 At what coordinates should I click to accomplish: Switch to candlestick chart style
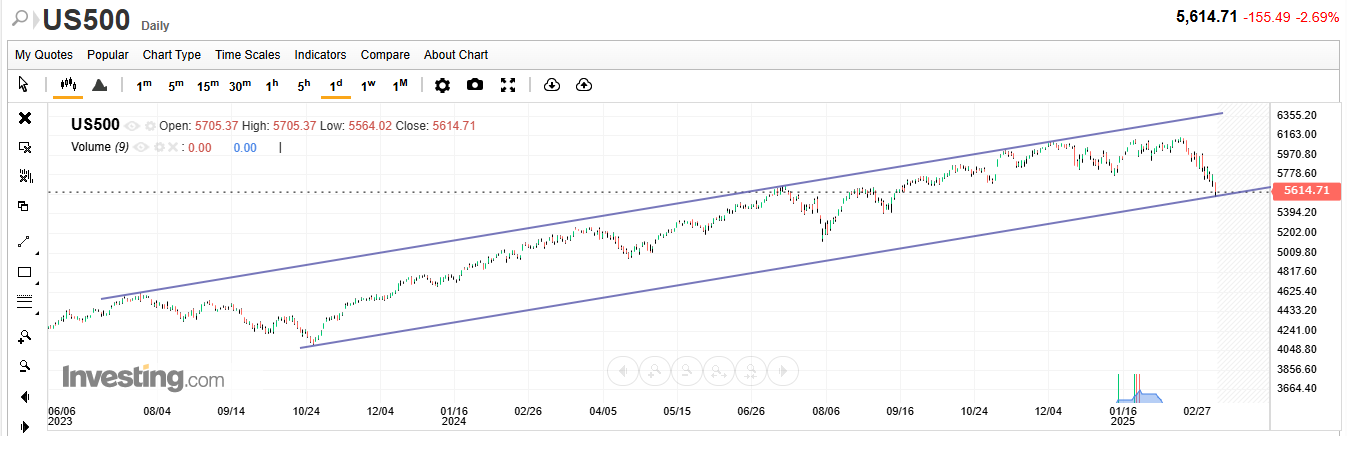click(x=68, y=85)
